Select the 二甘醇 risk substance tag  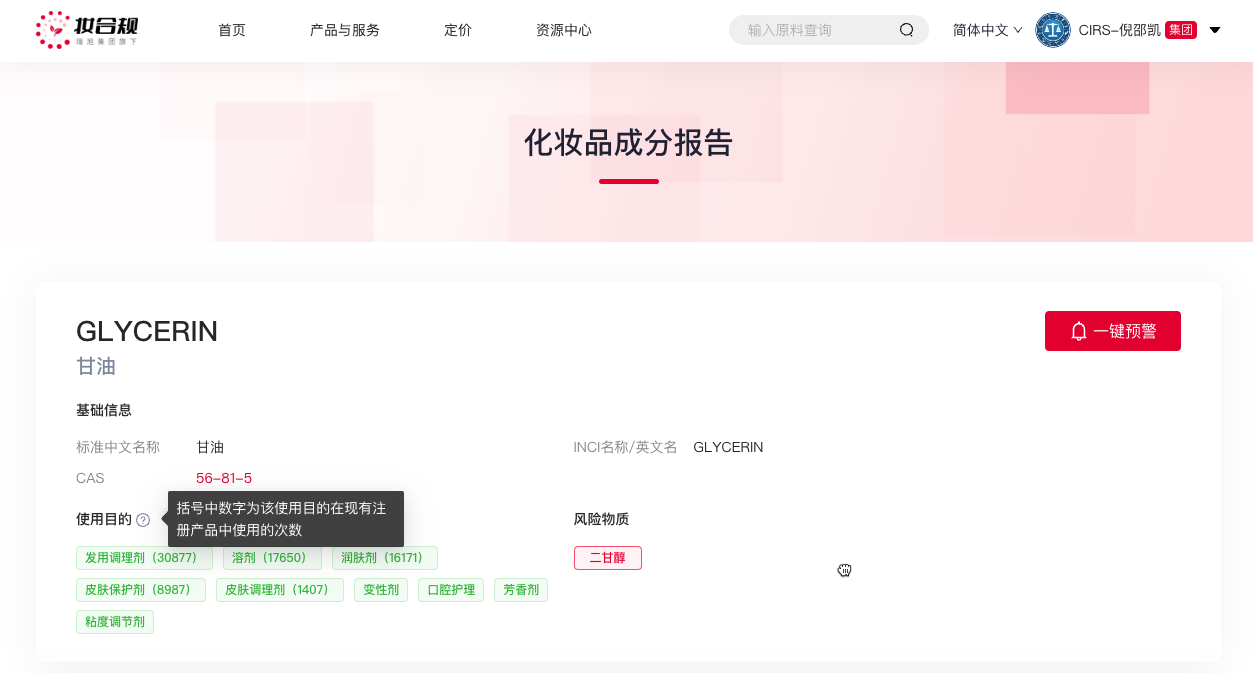coord(607,558)
